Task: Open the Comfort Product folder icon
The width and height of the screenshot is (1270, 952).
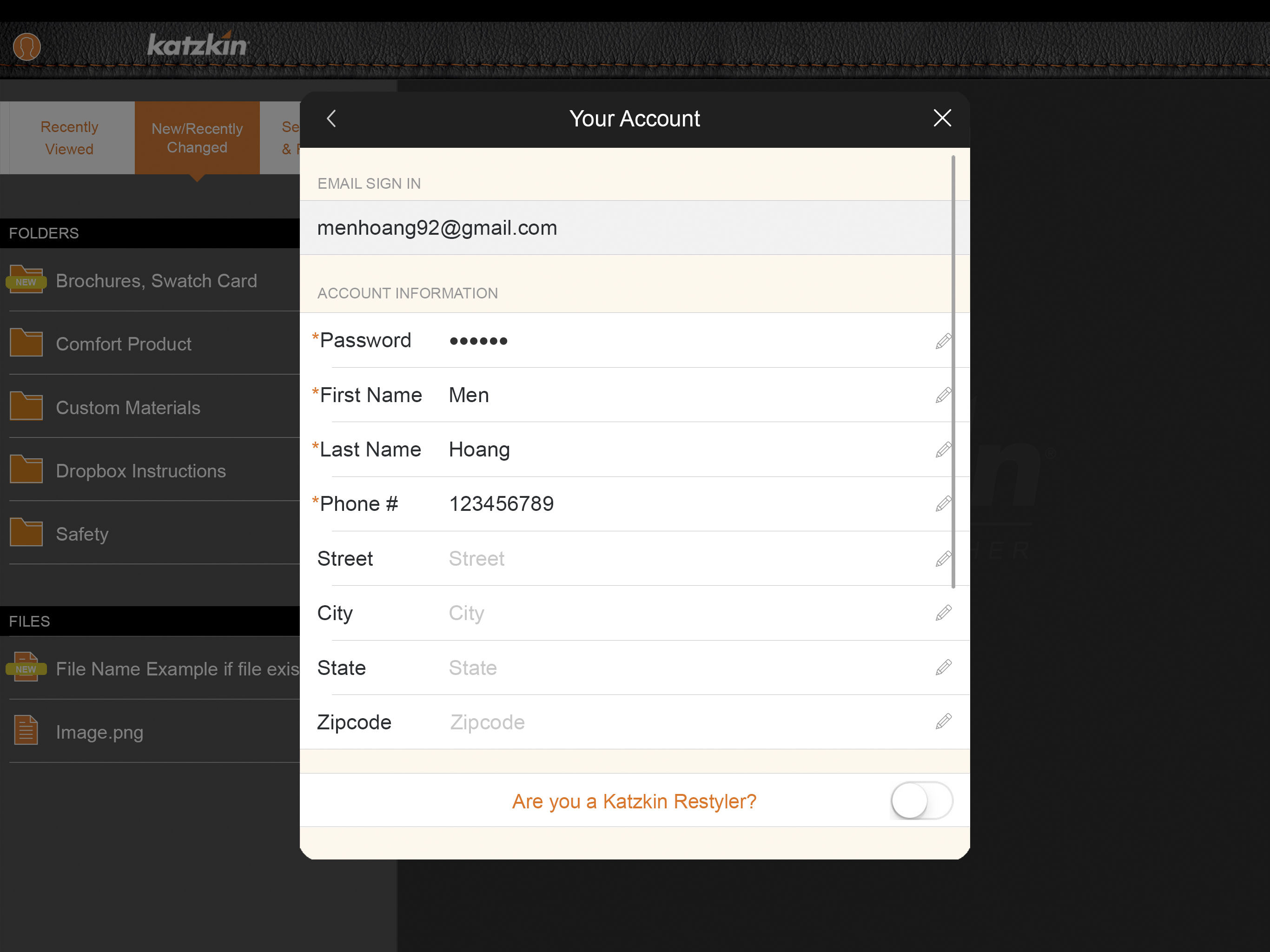Action: [26, 343]
